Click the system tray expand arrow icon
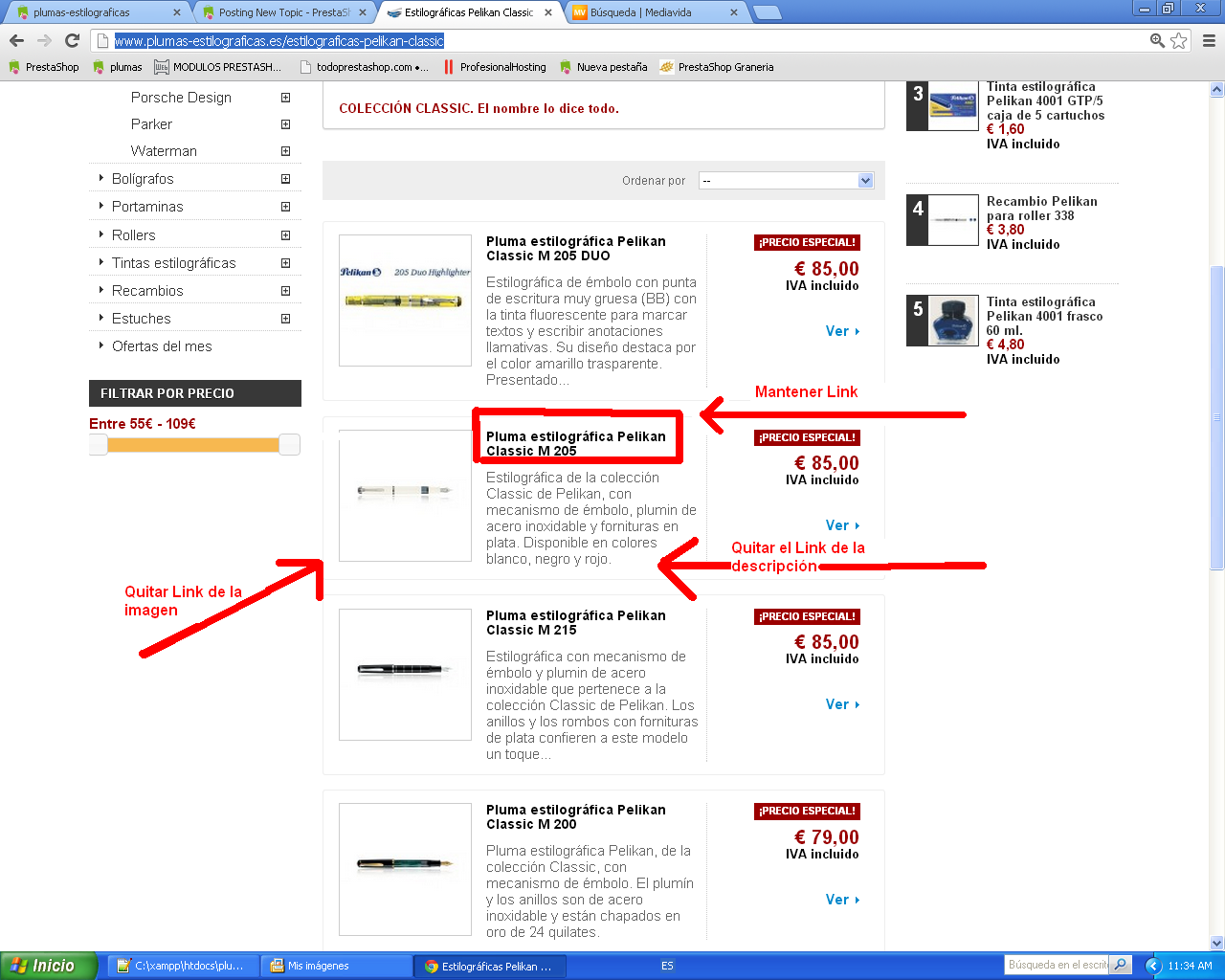 point(1153,966)
